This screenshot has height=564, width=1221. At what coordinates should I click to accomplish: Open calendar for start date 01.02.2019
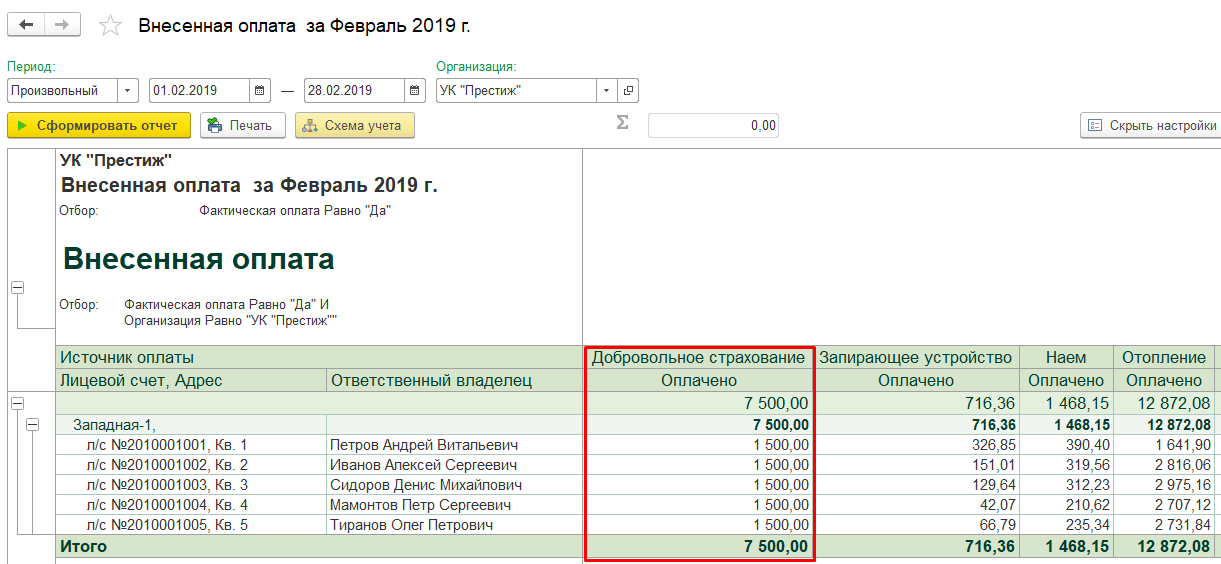tap(260, 90)
